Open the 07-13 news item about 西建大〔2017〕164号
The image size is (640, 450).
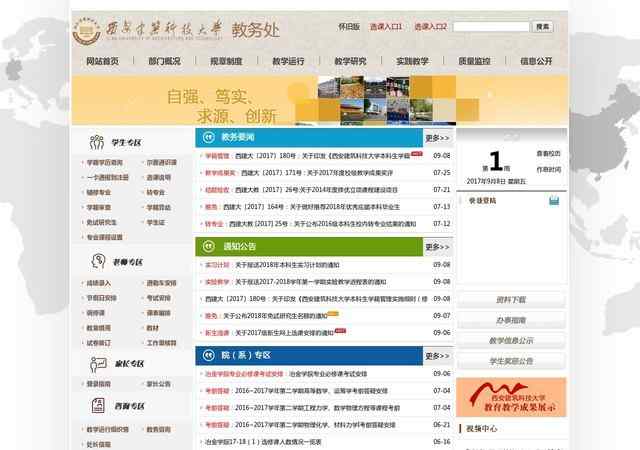(302, 207)
